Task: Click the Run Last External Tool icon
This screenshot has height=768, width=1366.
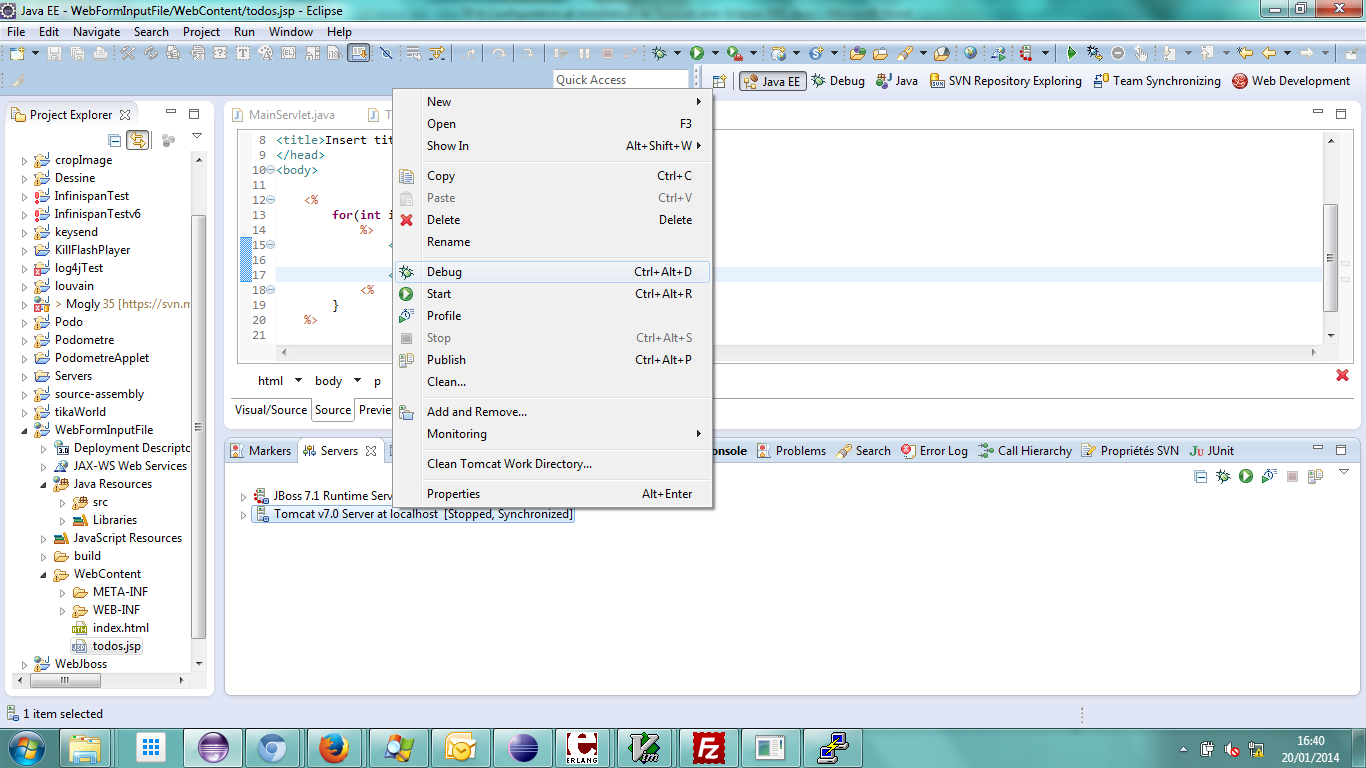Action: (735, 53)
